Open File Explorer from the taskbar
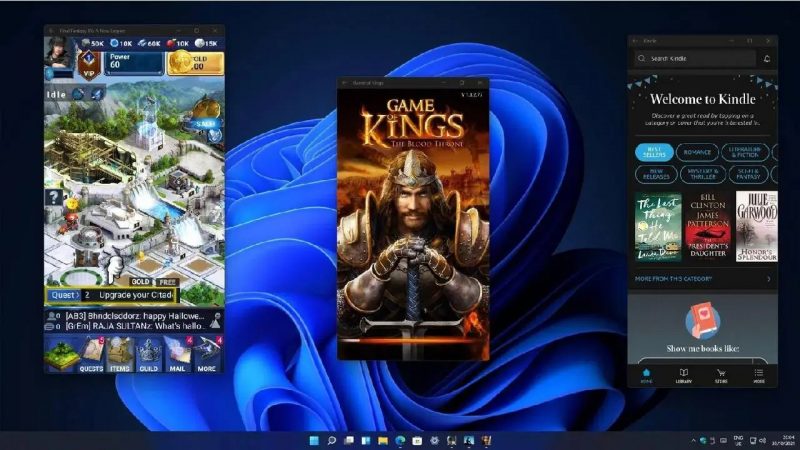The width and height of the screenshot is (800, 450). point(383,440)
